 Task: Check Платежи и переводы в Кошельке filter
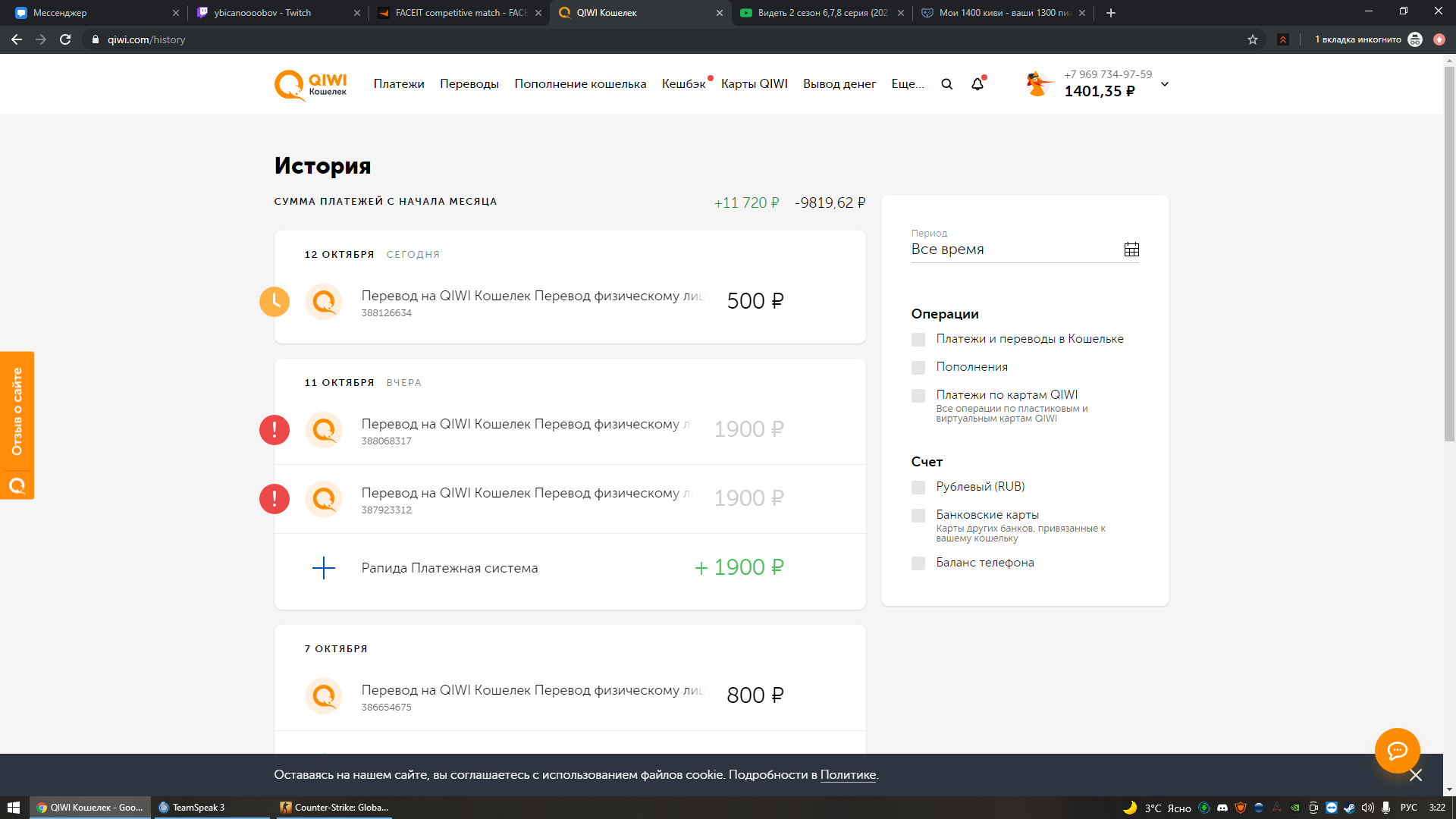coord(918,340)
